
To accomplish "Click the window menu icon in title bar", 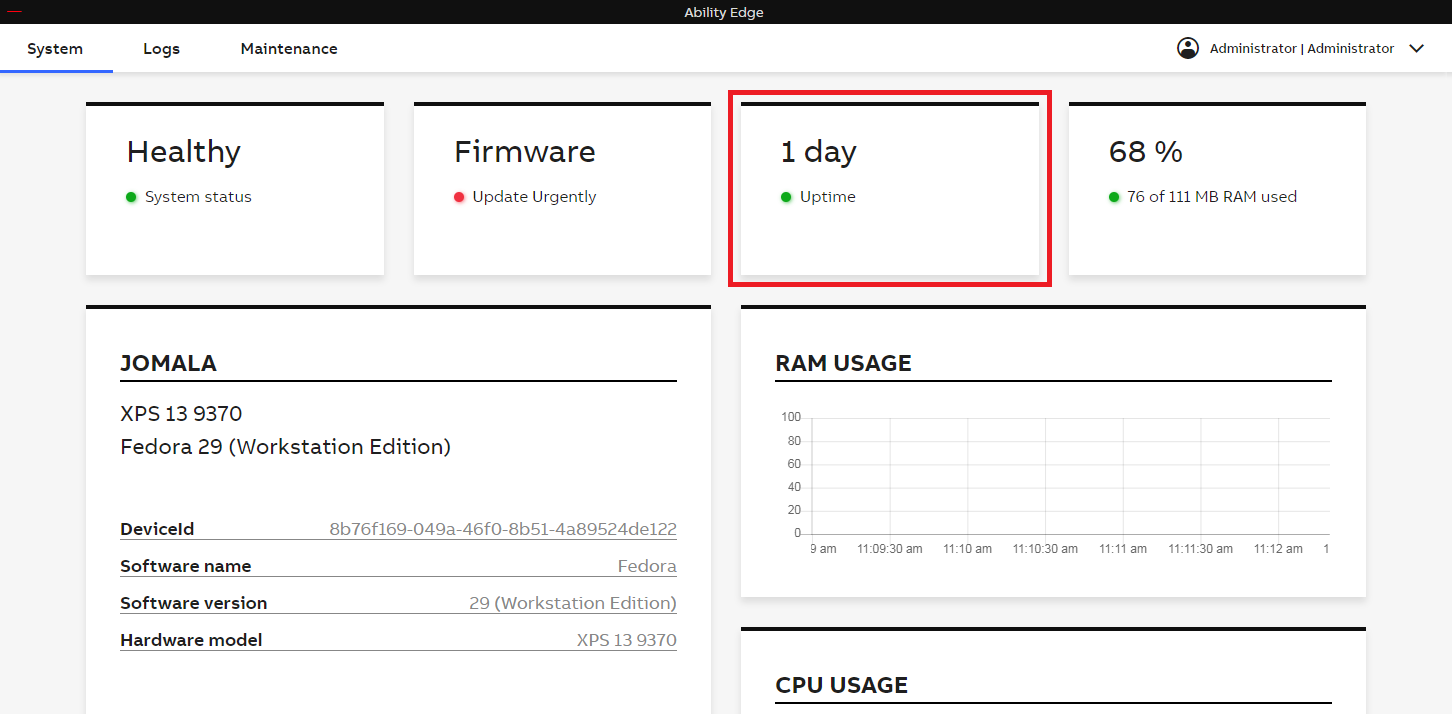I will 14,11.
